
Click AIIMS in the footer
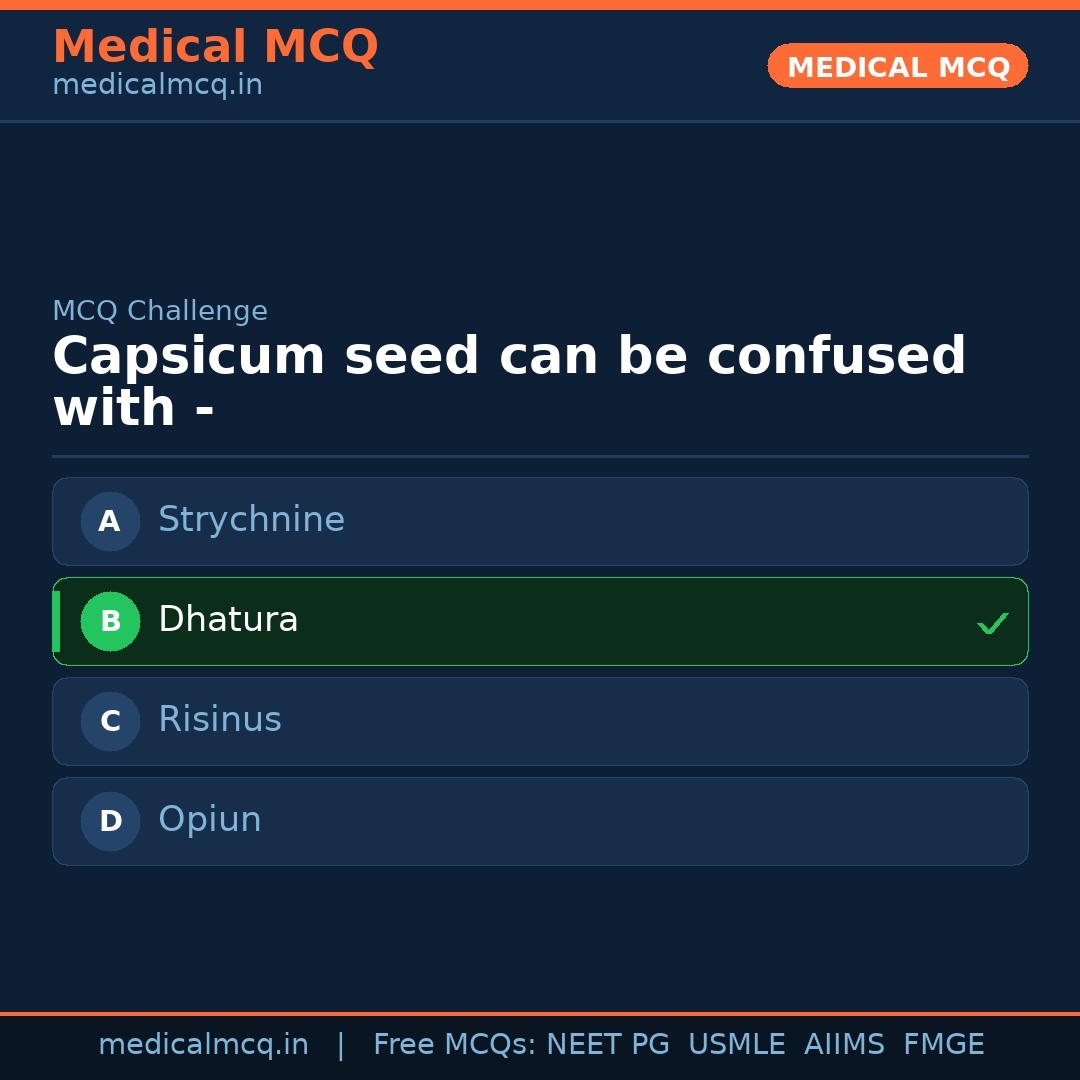pos(844,1045)
